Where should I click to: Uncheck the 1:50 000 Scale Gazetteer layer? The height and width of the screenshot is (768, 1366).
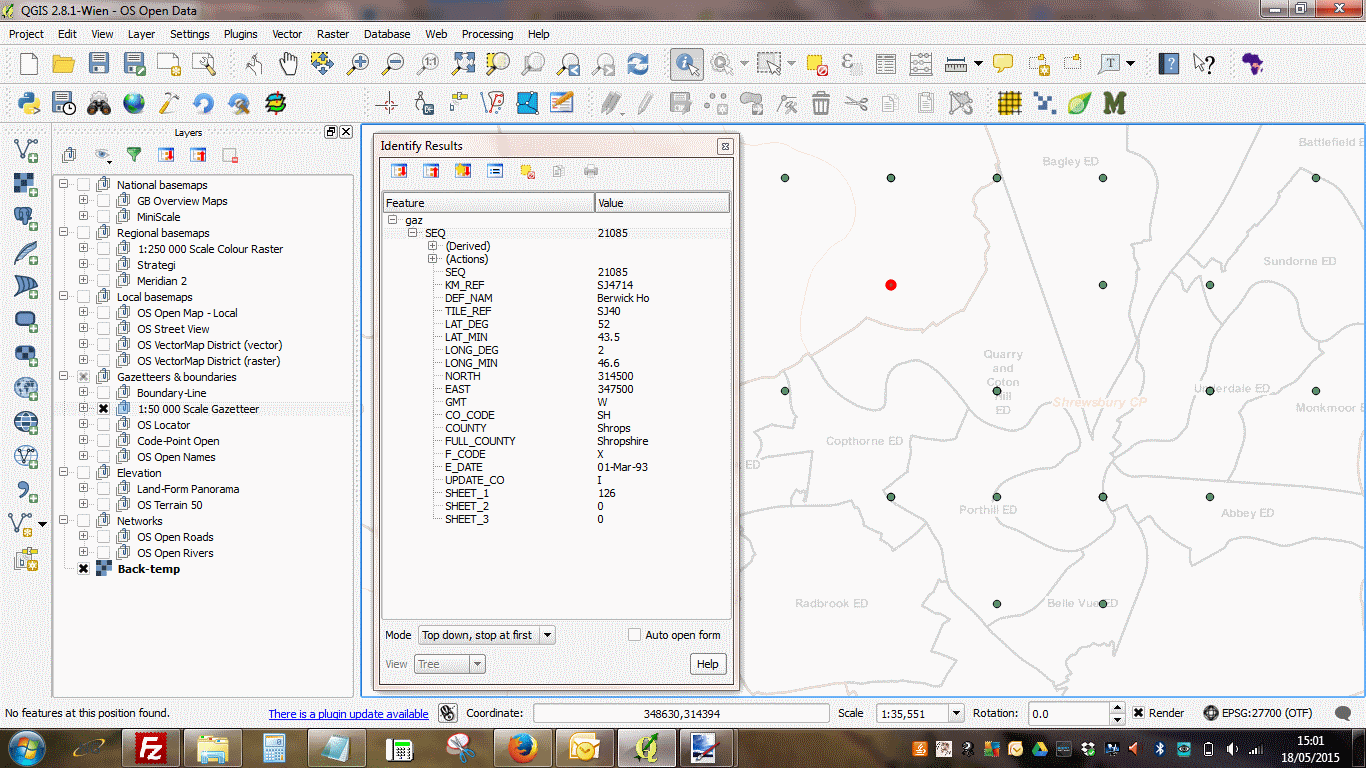click(103, 409)
